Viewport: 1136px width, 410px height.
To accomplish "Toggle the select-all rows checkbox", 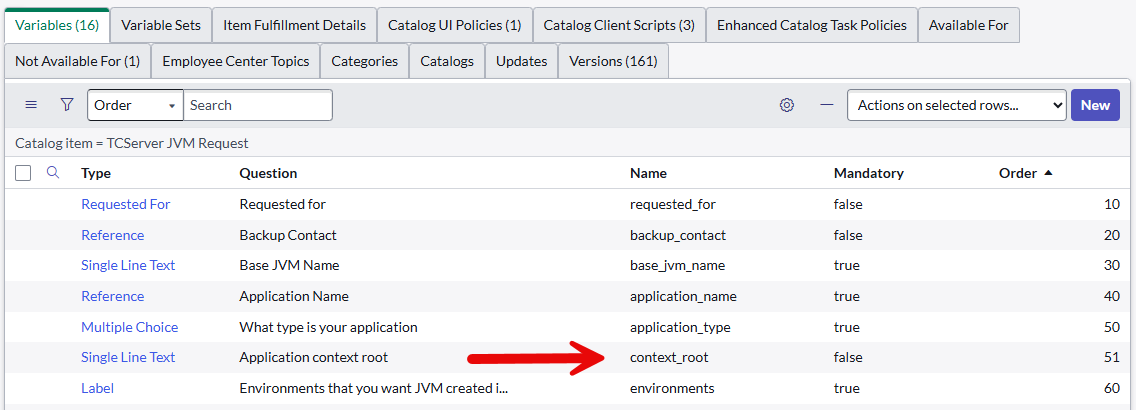I will pos(24,173).
